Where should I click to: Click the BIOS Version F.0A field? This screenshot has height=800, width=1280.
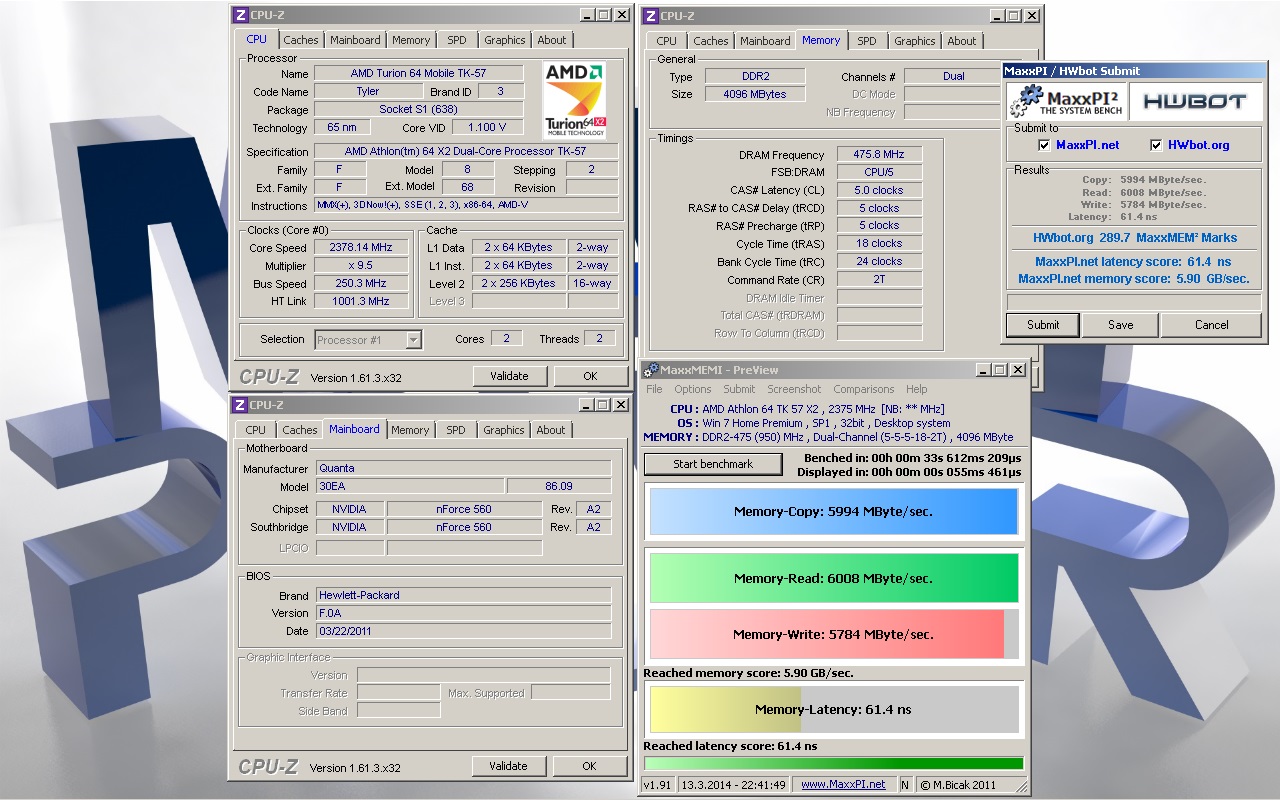point(463,613)
